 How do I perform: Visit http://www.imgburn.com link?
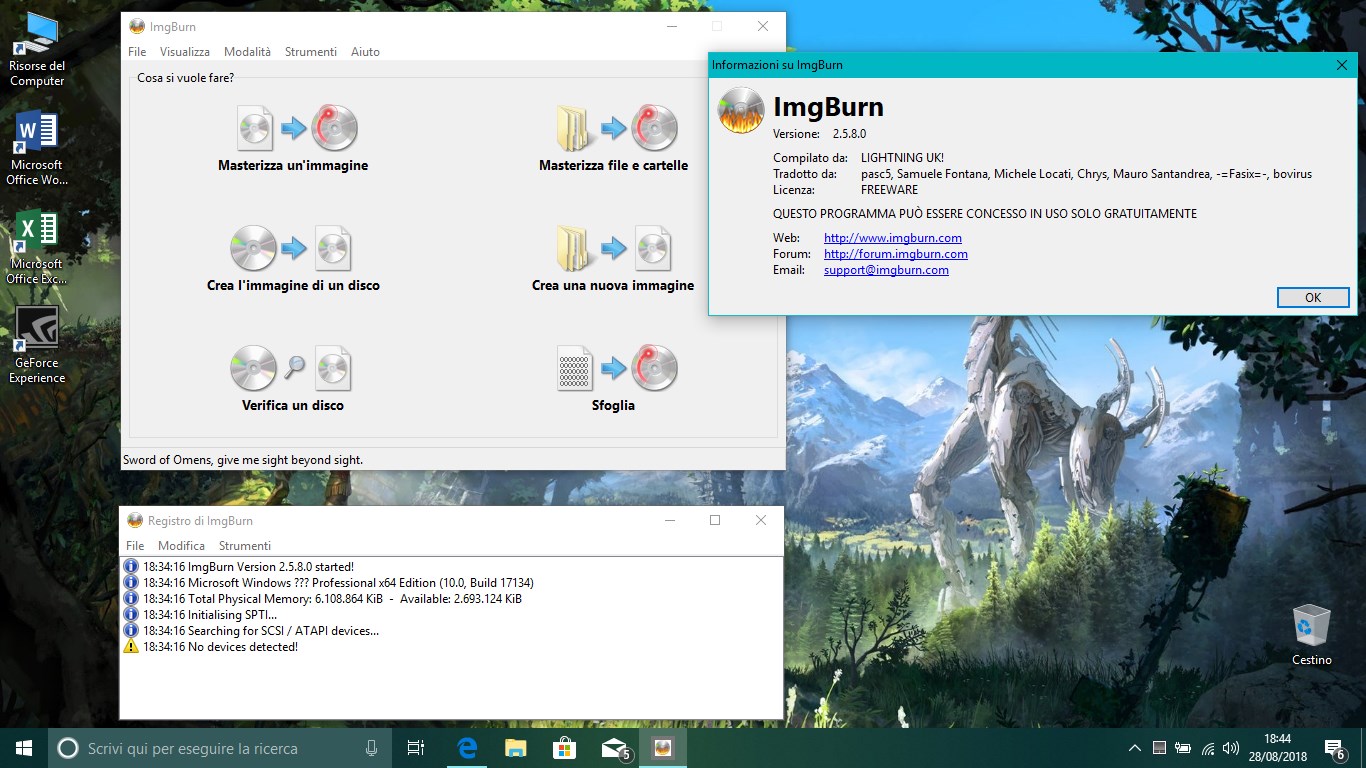point(893,238)
